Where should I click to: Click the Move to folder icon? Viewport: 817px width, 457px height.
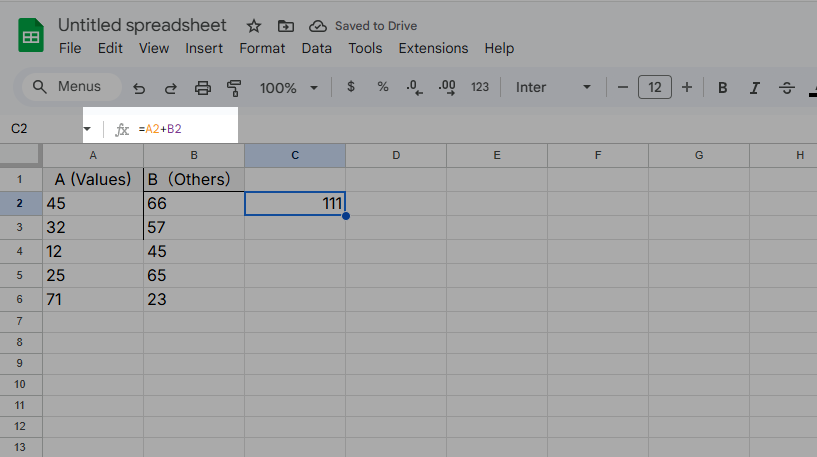tap(286, 25)
